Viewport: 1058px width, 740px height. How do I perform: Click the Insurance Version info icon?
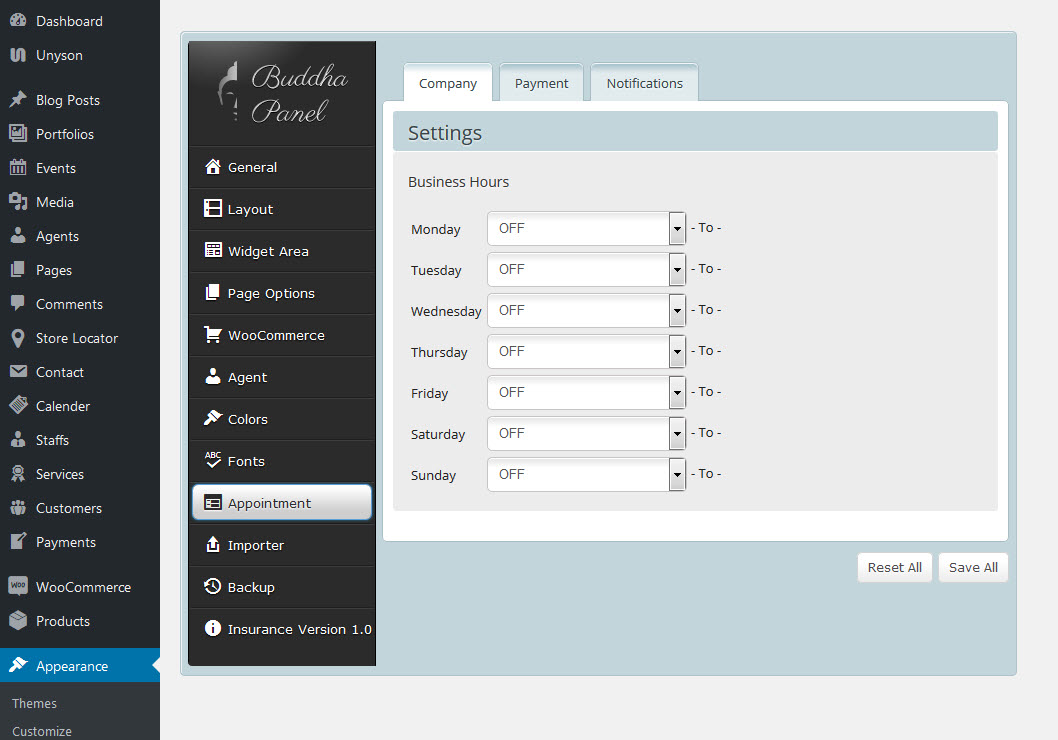tap(213, 628)
